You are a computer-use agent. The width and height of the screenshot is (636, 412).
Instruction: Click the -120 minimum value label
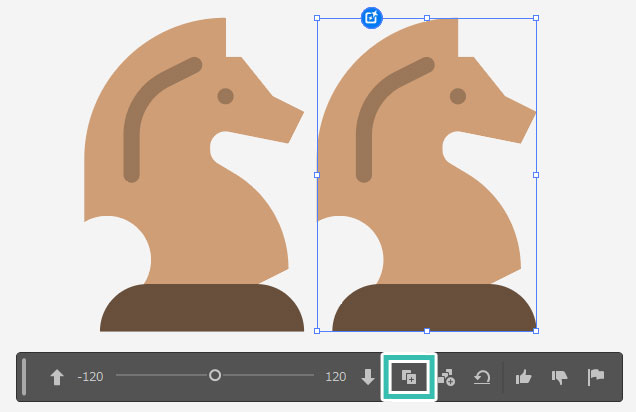click(x=90, y=377)
